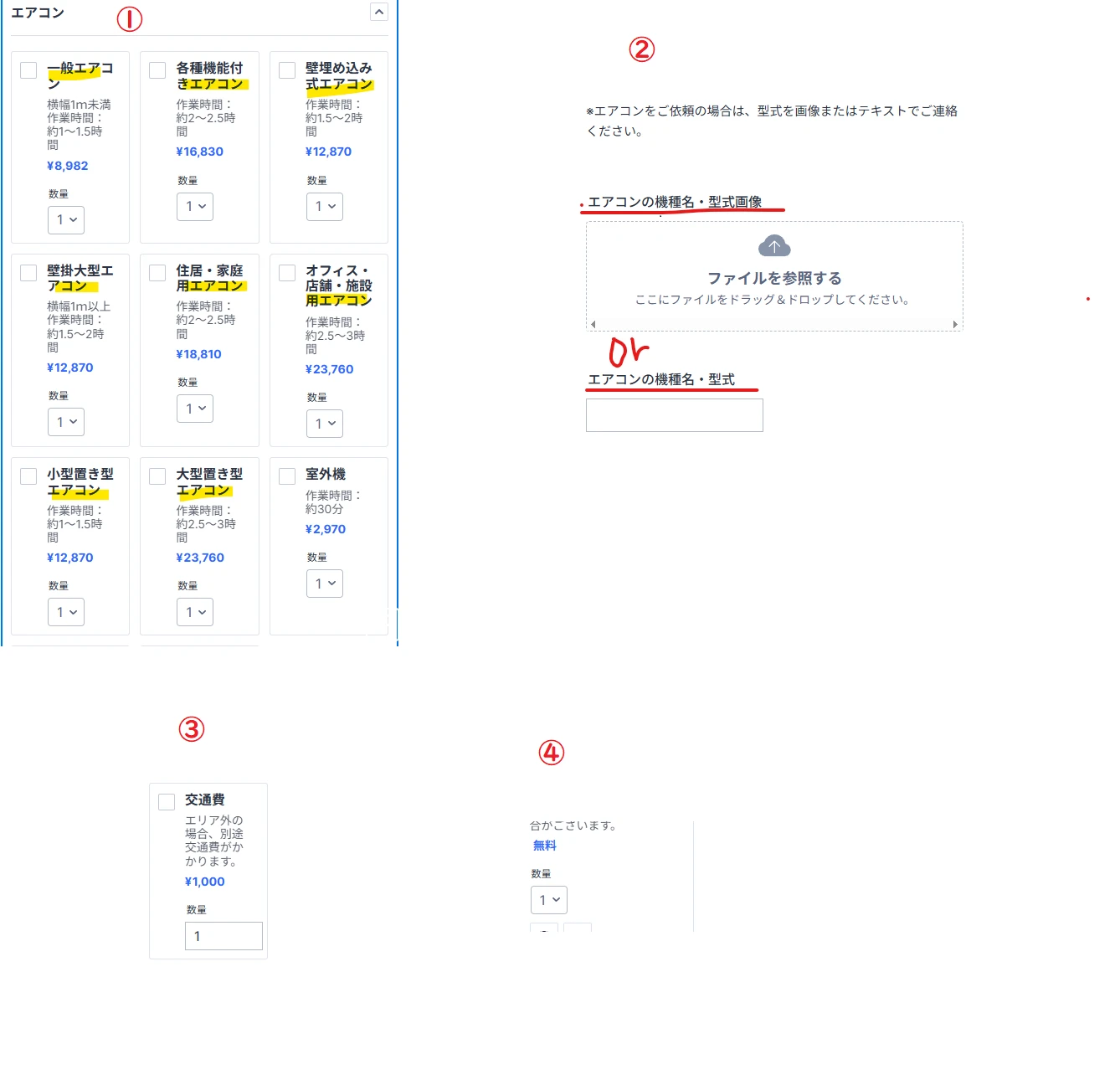Image resolution: width=1120 pixels, height=1080 pixels.
Task: Enable the 小型置き型エアコン checkbox
Action: pos(28,475)
